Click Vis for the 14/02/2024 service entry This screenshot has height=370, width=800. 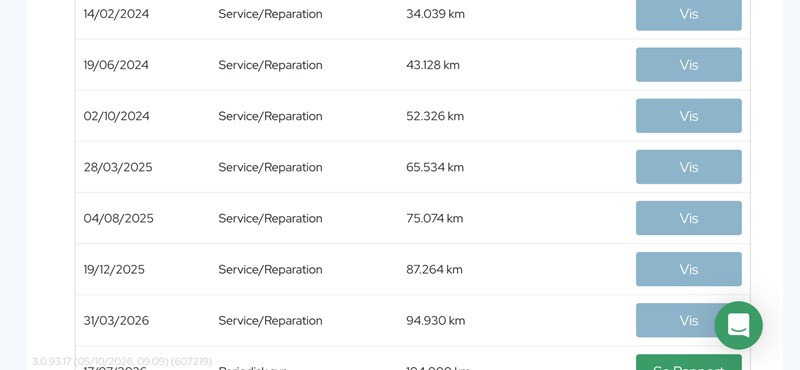tap(688, 14)
